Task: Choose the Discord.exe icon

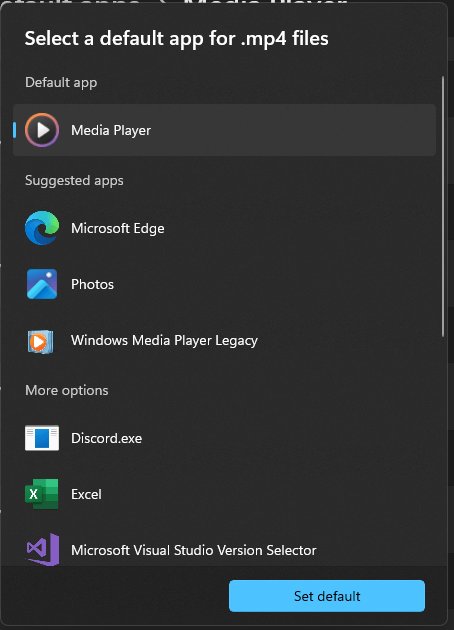Action: click(x=42, y=438)
